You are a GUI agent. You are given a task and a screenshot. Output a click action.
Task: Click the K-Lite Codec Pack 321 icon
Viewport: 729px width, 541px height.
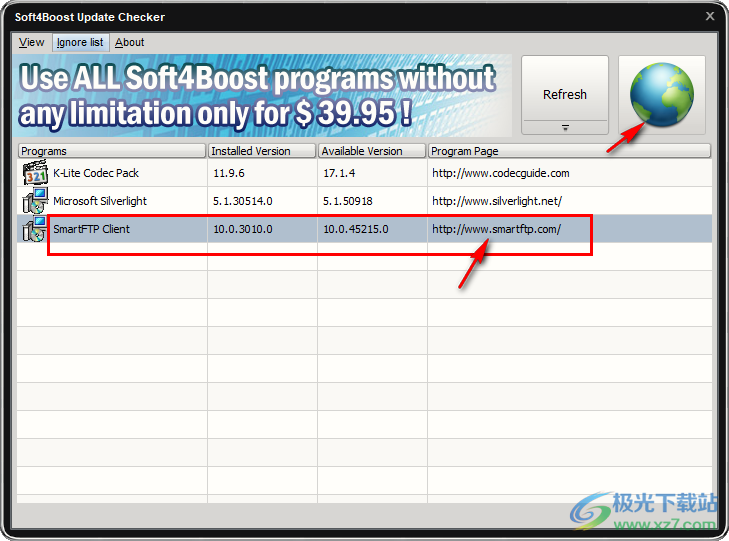[x=35, y=173]
